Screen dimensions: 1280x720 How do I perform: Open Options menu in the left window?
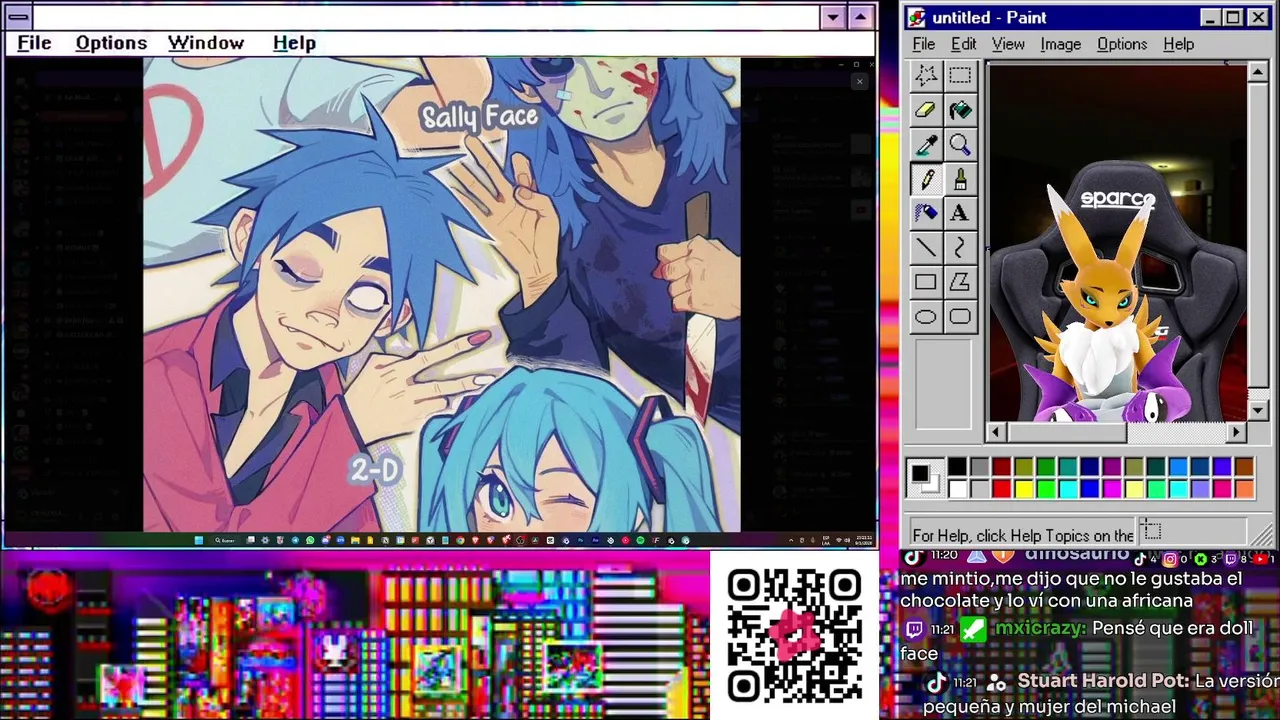click(x=111, y=43)
